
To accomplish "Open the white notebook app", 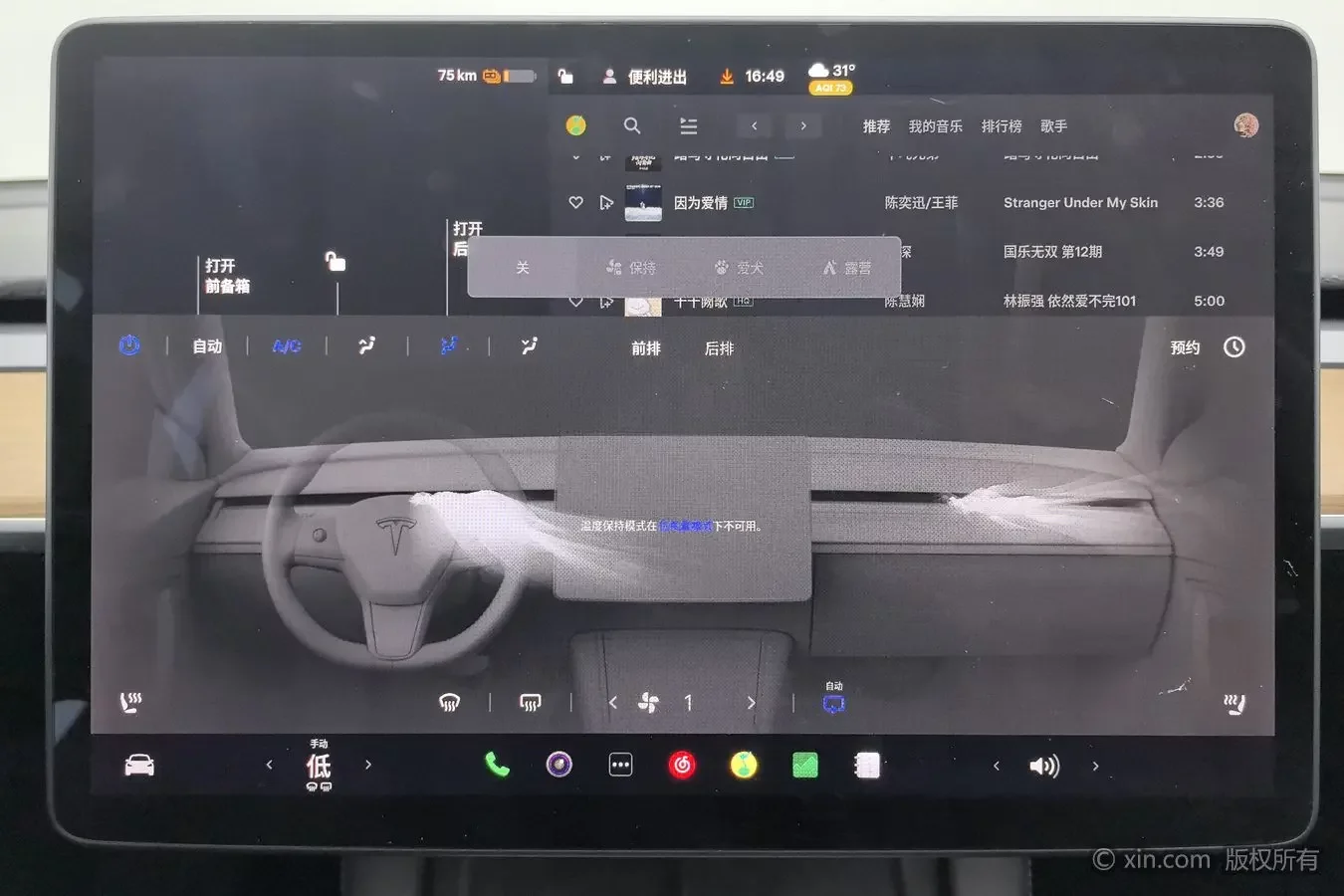I will pyautogui.click(x=867, y=765).
